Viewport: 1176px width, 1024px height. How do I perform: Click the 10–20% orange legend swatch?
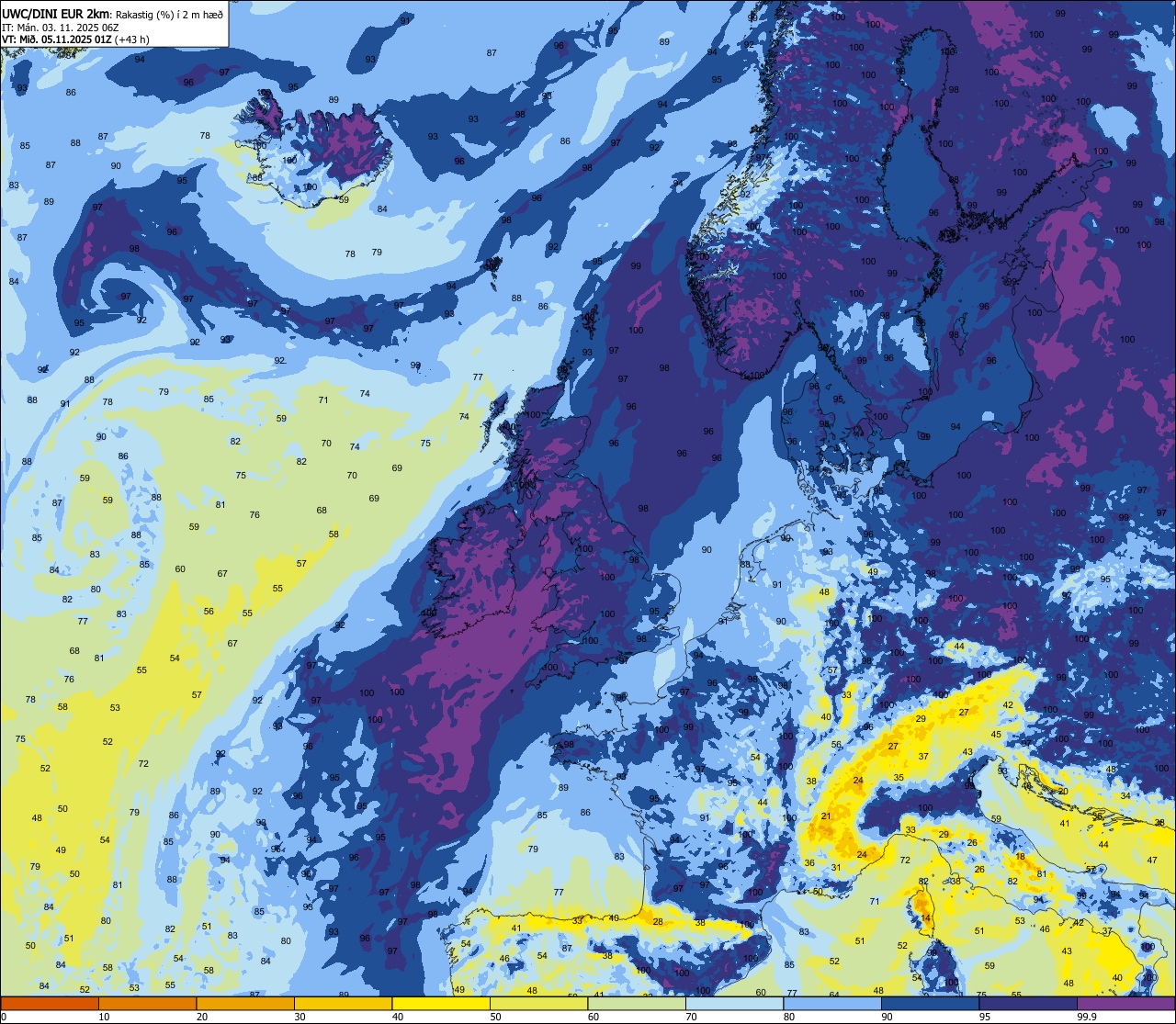pos(147,1003)
